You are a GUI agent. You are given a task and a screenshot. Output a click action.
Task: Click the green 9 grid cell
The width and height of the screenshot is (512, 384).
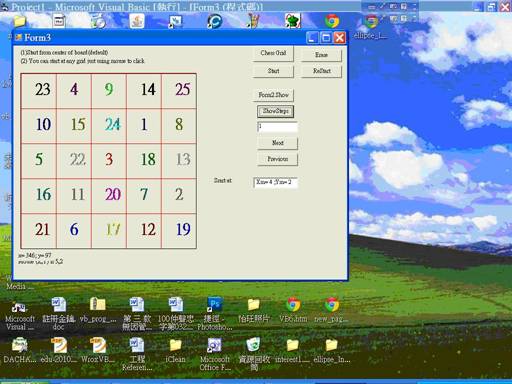[x=109, y=91]
